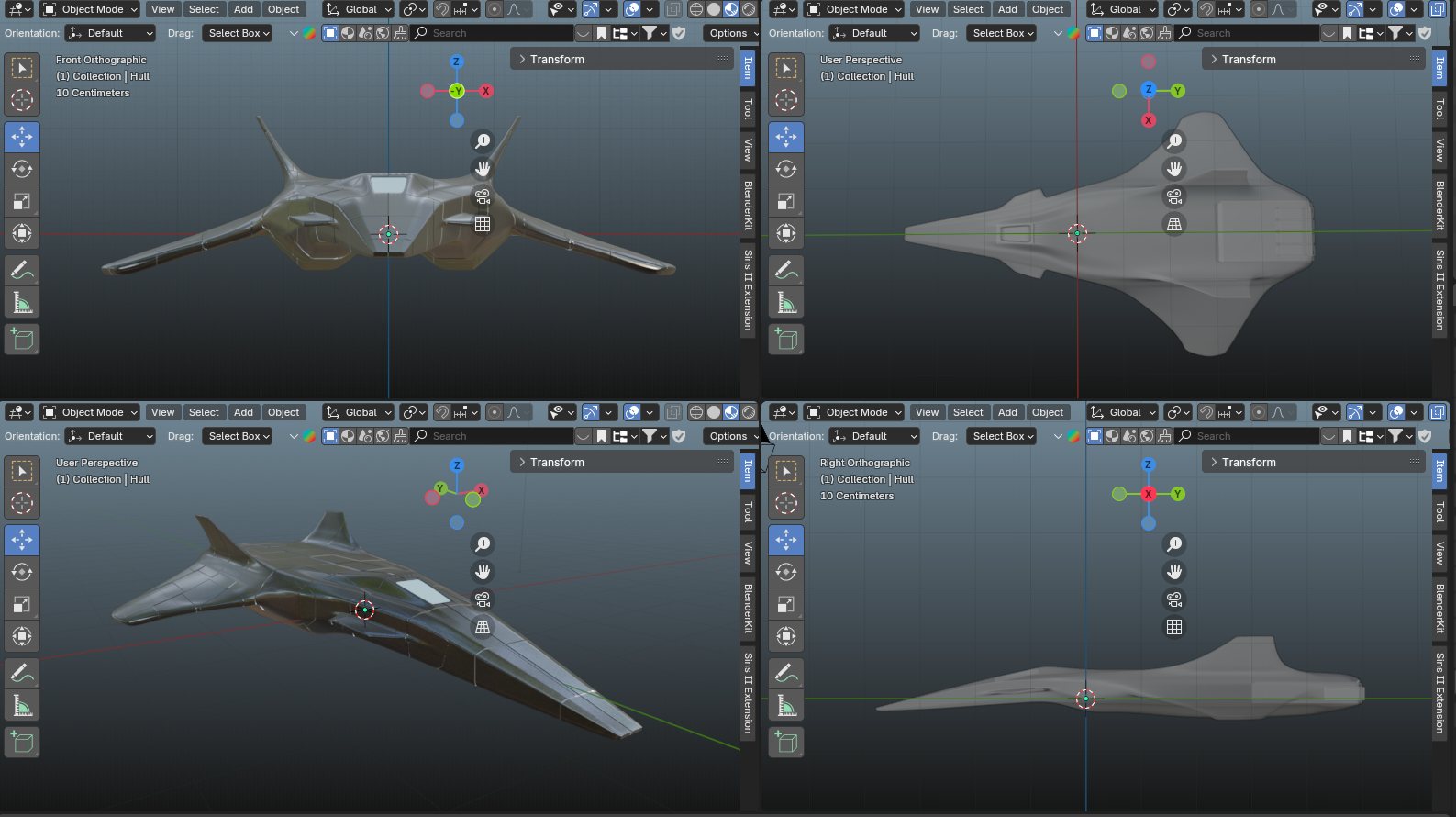The image size is (1456, 817).
Task: Click the zoom magnifier icon in top-right viewport
Action: click(x=1174, y=141)
